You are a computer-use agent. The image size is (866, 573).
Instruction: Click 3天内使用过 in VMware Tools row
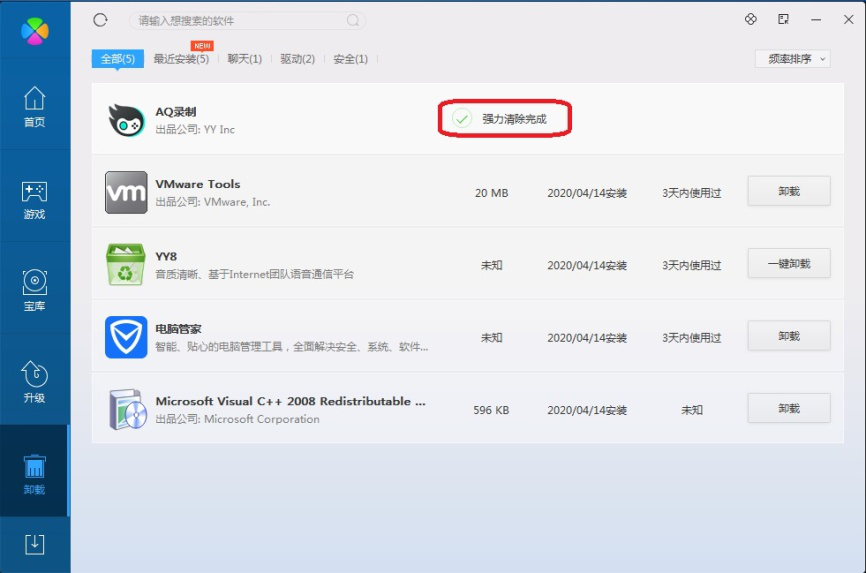(x=691, y=193)
